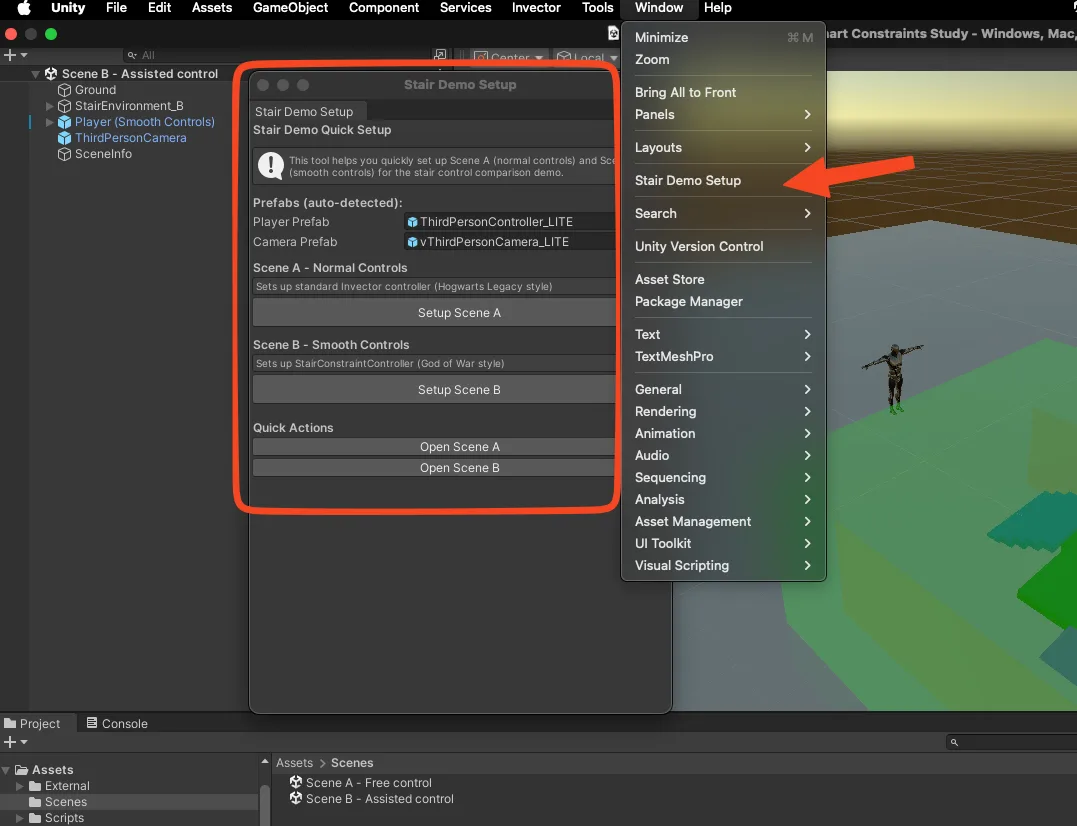The image size is (1077, 826).
Task: Open the Component menu
Action: [x=384, y=8]
